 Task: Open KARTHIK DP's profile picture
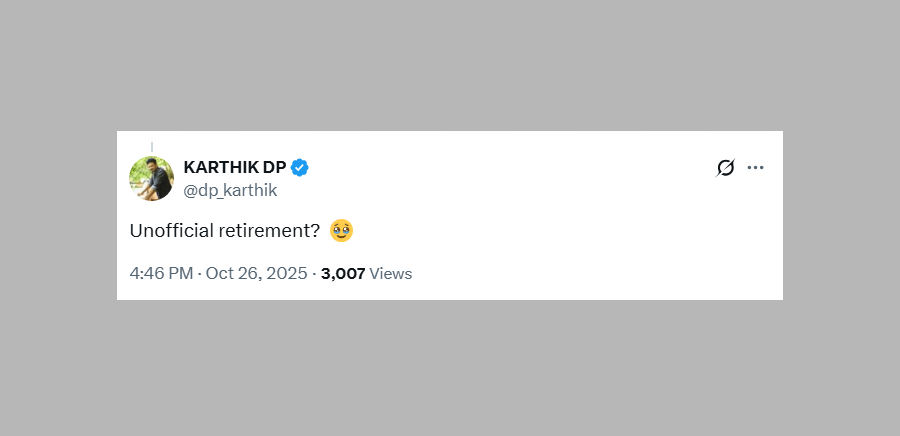(152, 178)
